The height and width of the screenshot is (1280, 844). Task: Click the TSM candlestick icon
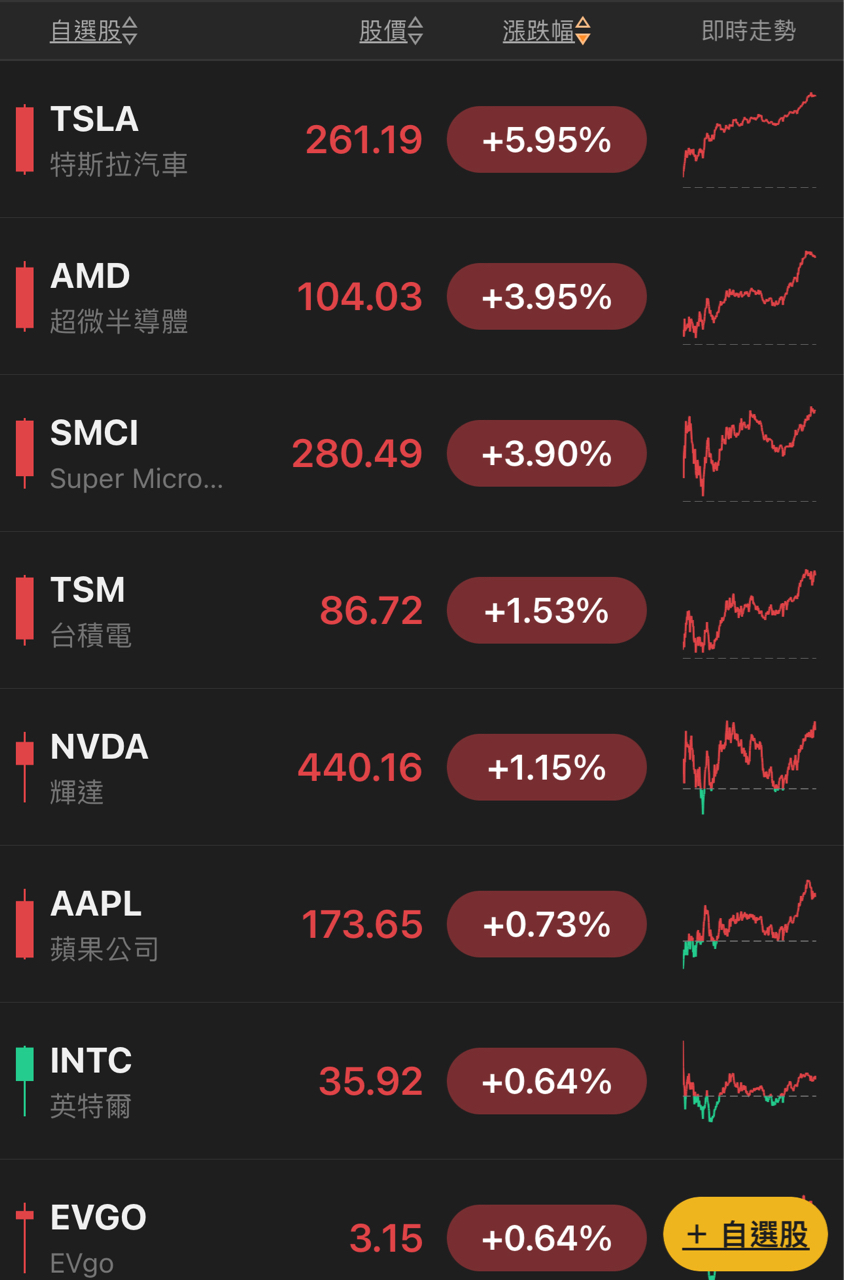[x=25, y=609]
